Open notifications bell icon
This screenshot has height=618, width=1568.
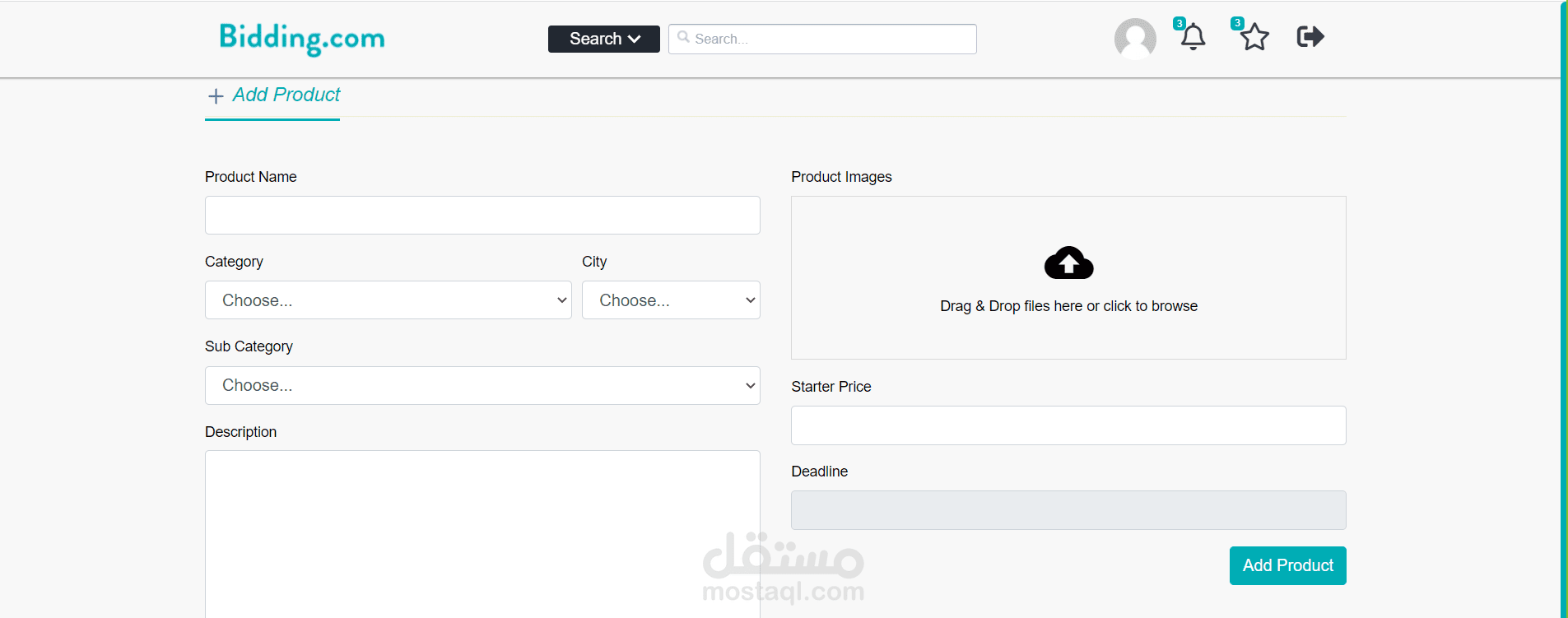[x=1193, y=37]
